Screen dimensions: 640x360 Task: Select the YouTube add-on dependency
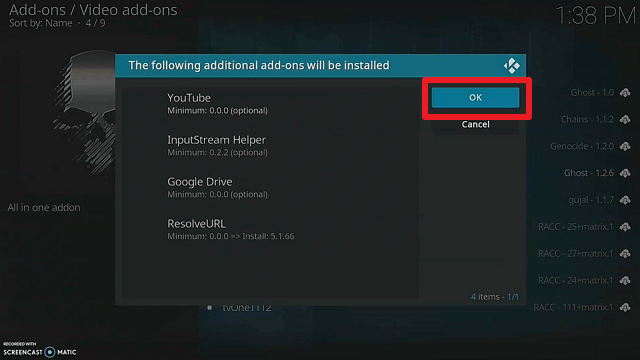pos(270,104)
